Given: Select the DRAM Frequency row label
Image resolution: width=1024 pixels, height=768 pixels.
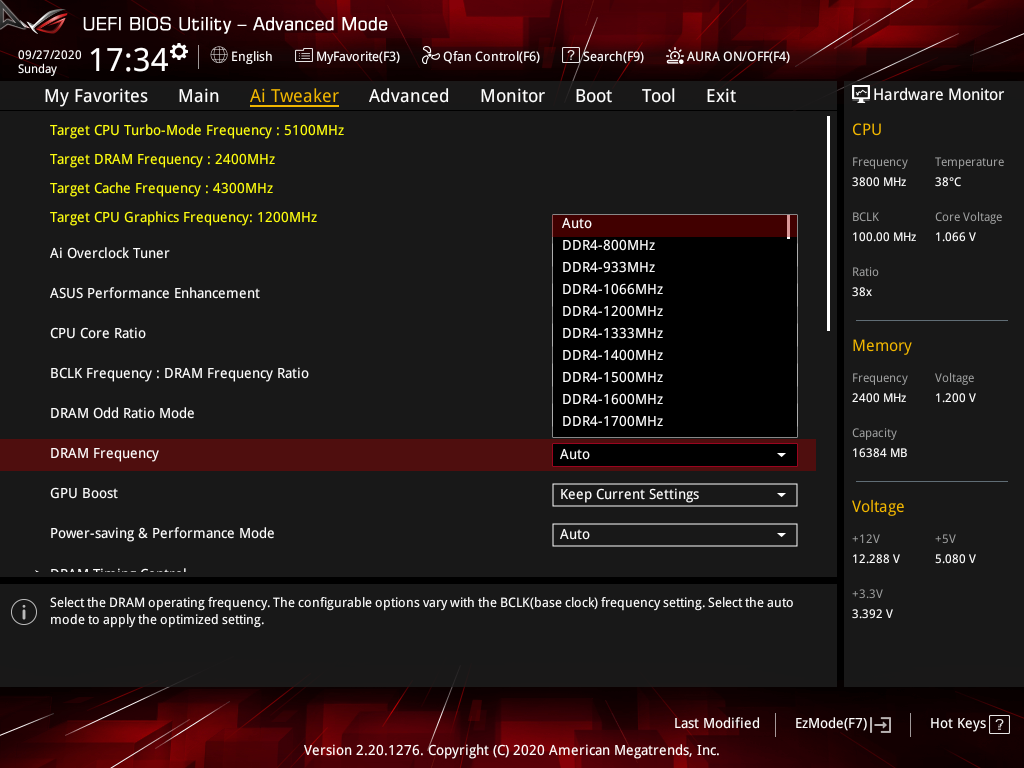Looking at the screenshot, I should (x=104, y=453).
